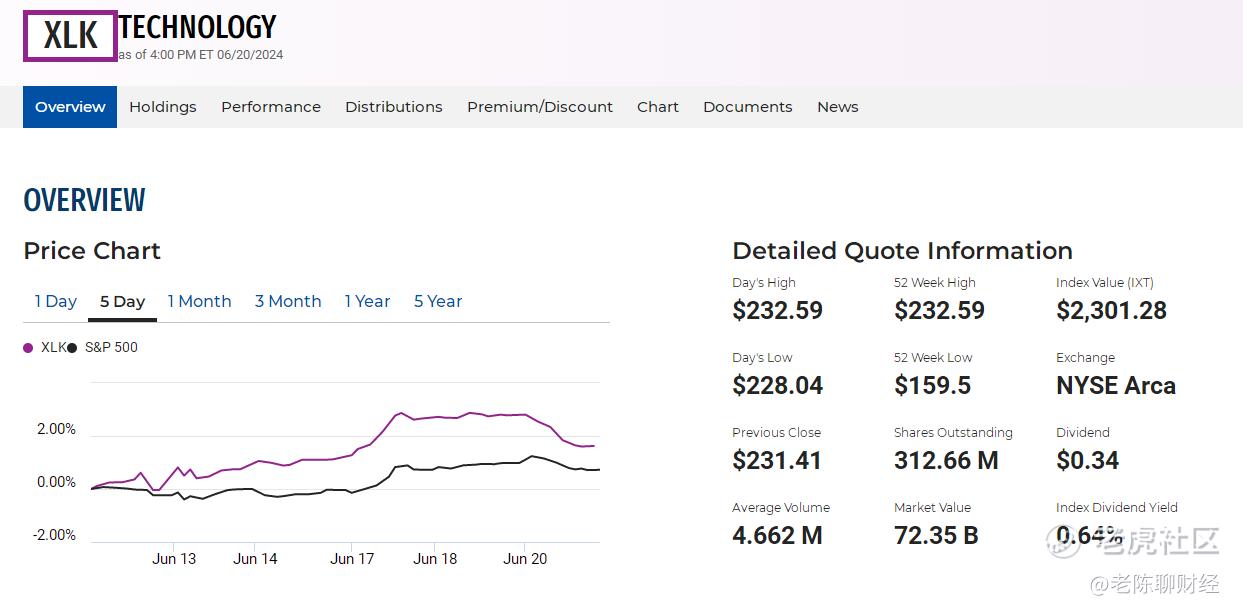Open the Overview tab
1243x612 pixels.
(70, 107)
